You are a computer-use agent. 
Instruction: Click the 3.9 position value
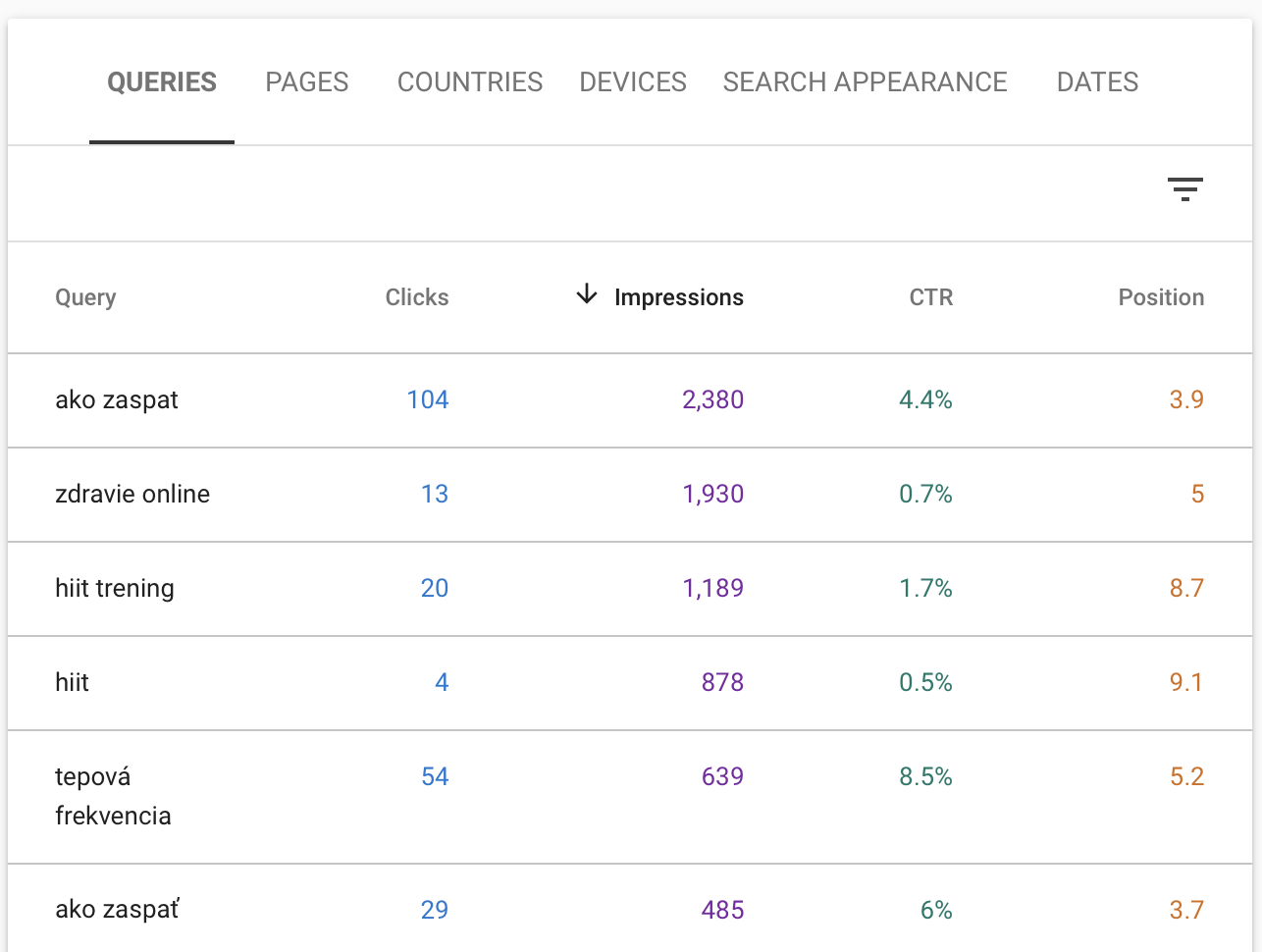pos(1186,399)
